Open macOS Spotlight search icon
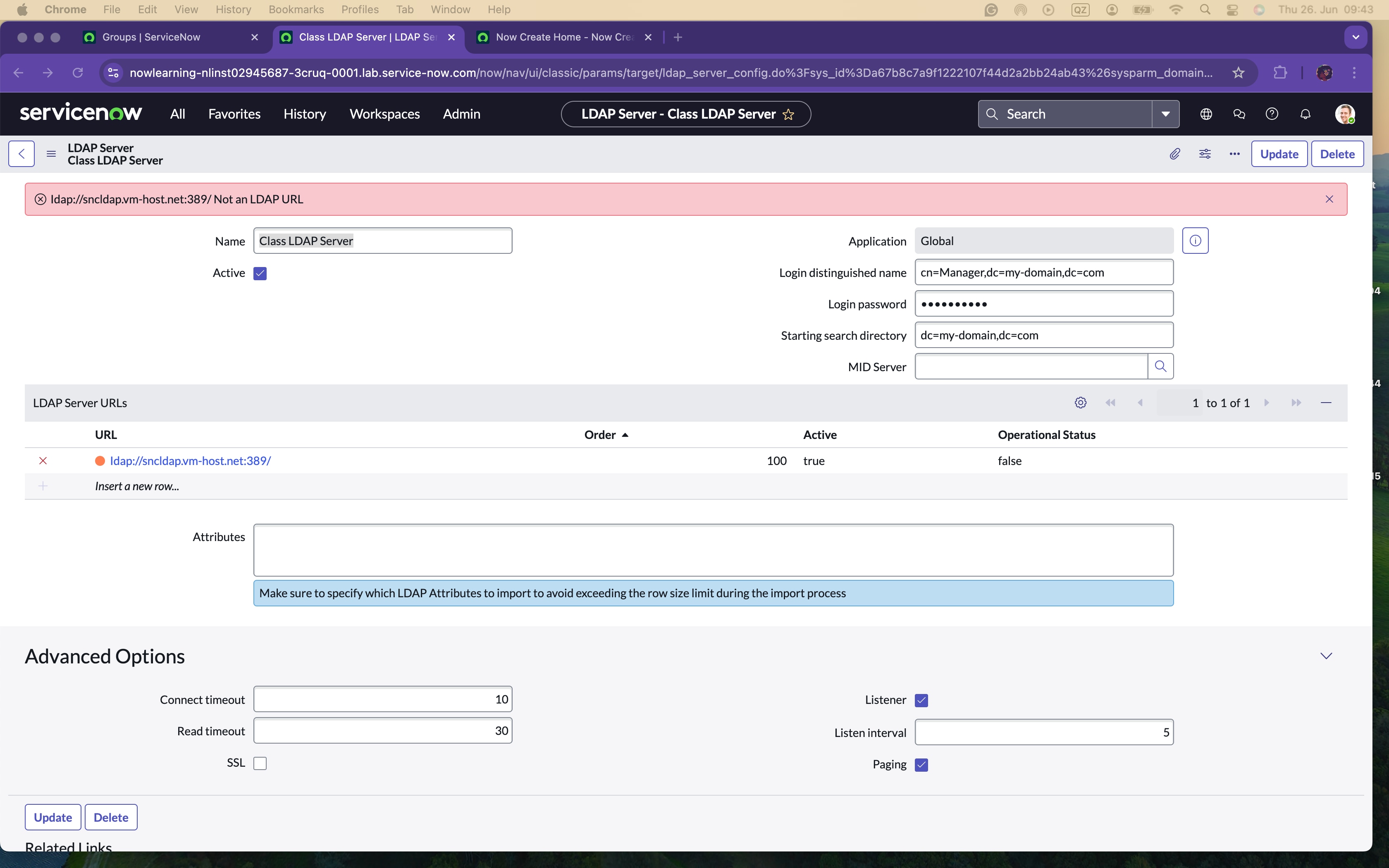The width and height of the screenshot is (1389, 868). coord(1205,10)
